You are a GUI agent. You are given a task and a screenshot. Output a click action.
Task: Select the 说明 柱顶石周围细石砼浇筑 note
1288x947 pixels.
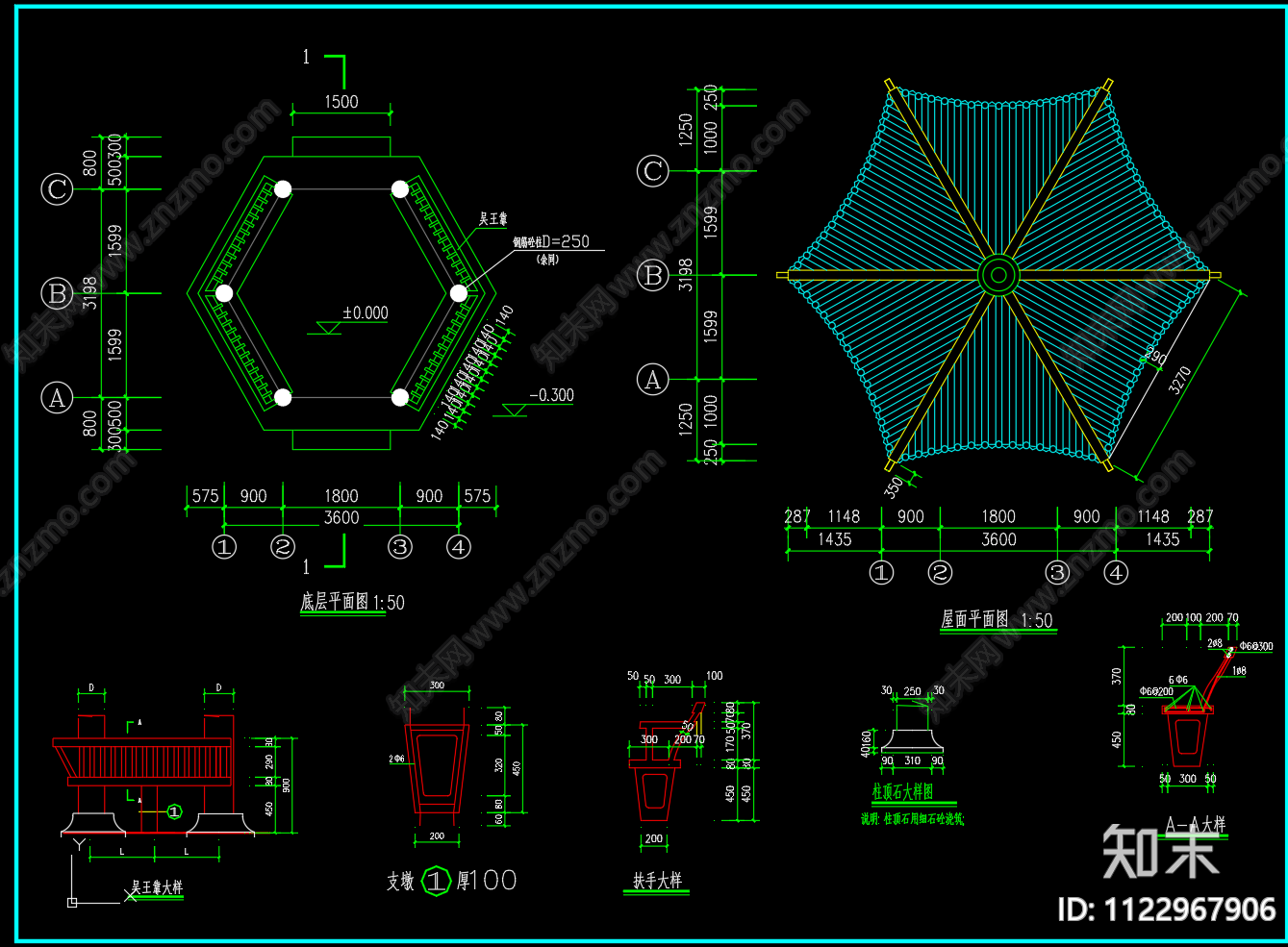[912, 819]
